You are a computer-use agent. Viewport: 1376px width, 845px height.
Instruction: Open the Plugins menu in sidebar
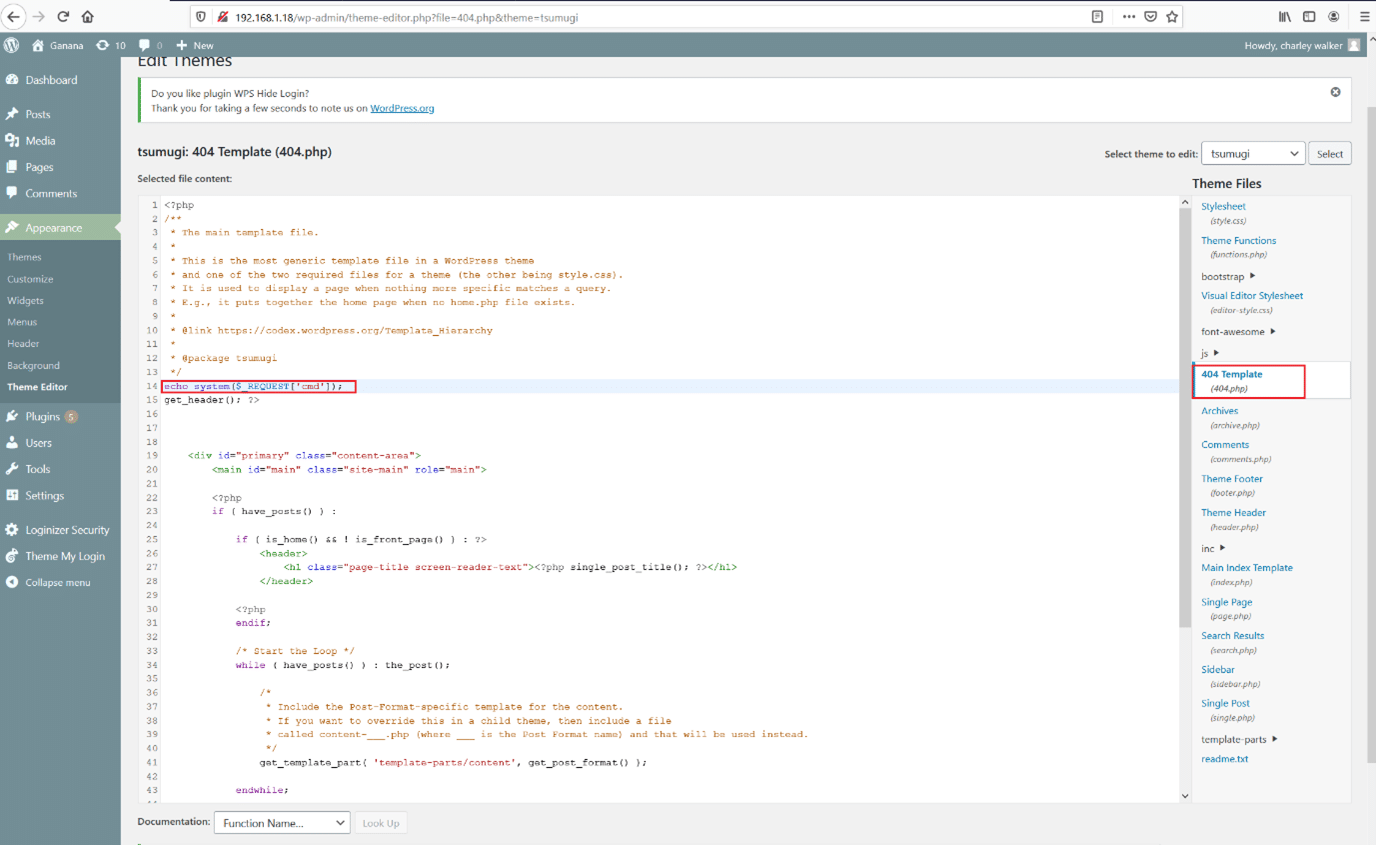pos(43,416)
